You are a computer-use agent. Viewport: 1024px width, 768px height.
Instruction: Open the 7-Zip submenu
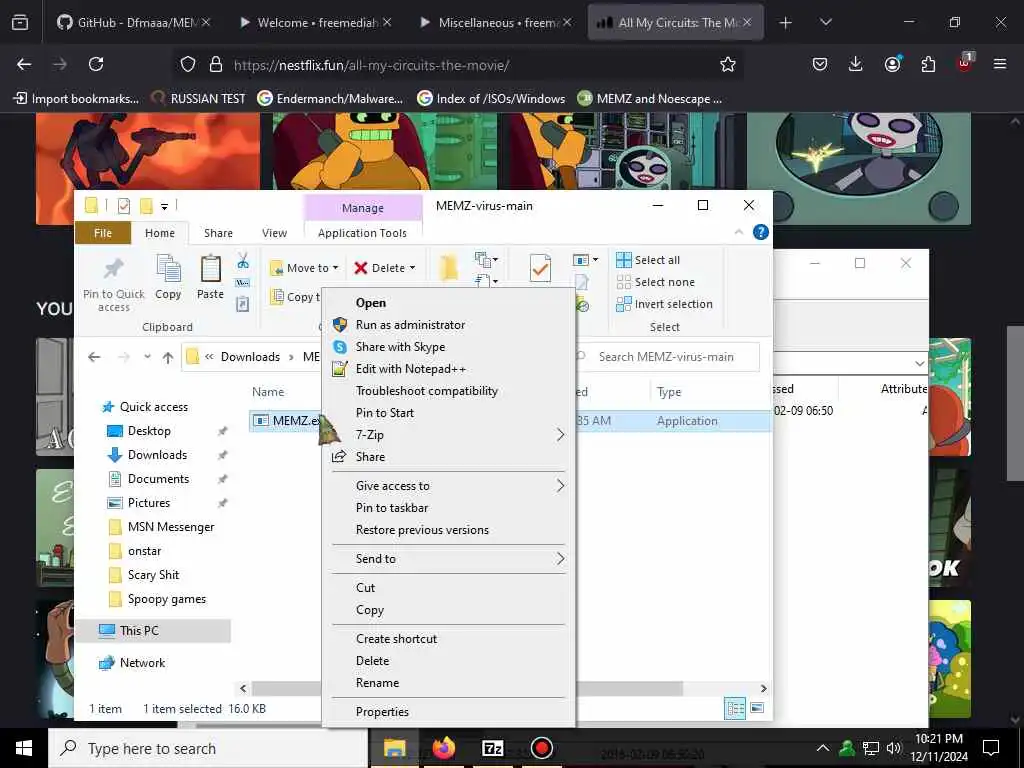coord(448,435)
